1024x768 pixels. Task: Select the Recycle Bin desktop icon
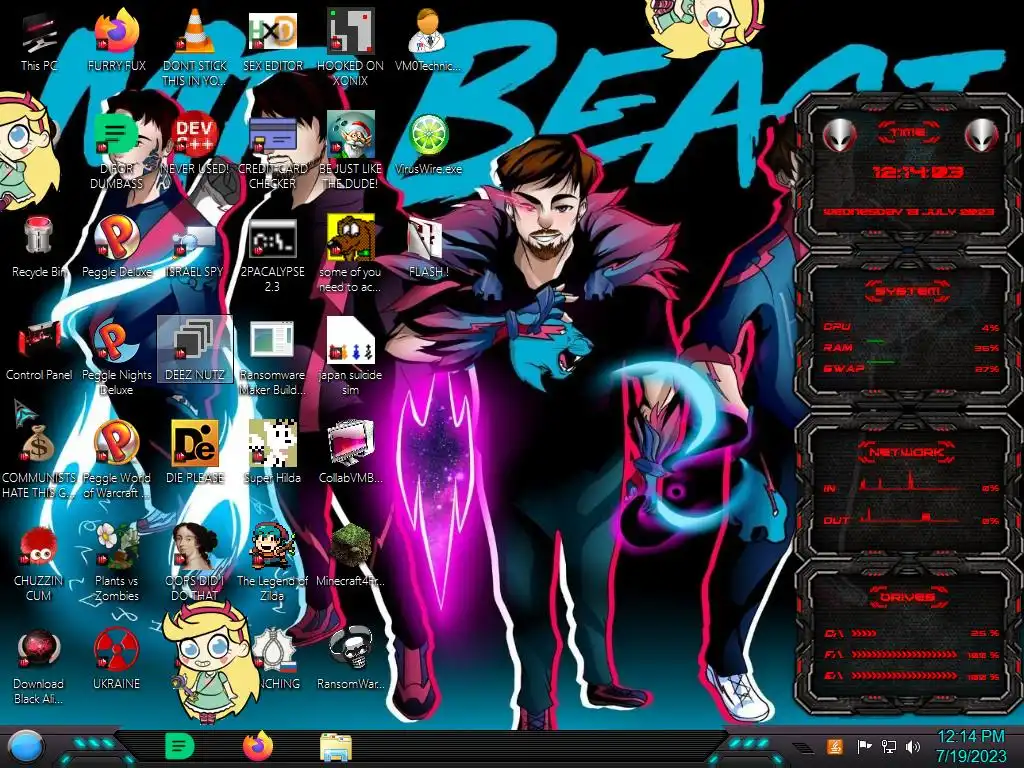pyautogui.click(x=39, y=247)
